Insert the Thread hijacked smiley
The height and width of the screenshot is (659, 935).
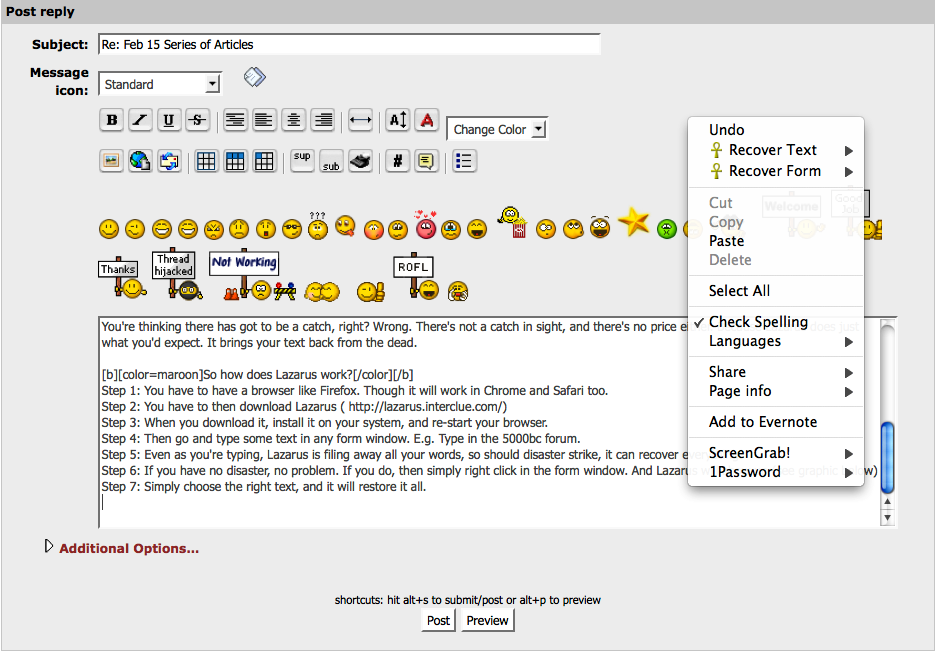click(177, 274)
